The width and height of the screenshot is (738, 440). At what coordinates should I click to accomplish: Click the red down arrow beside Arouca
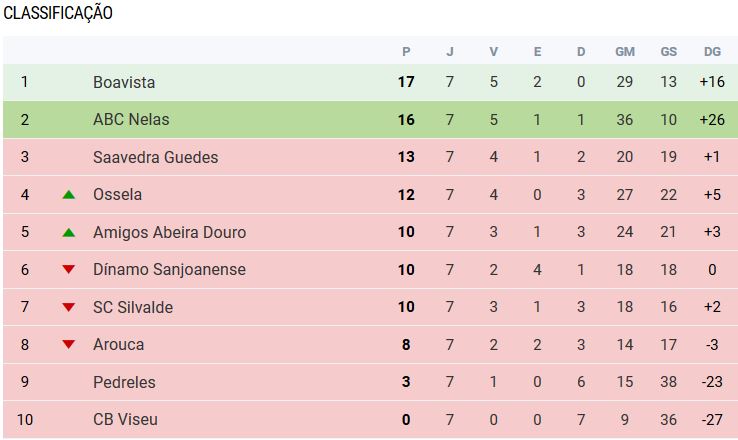68,345
